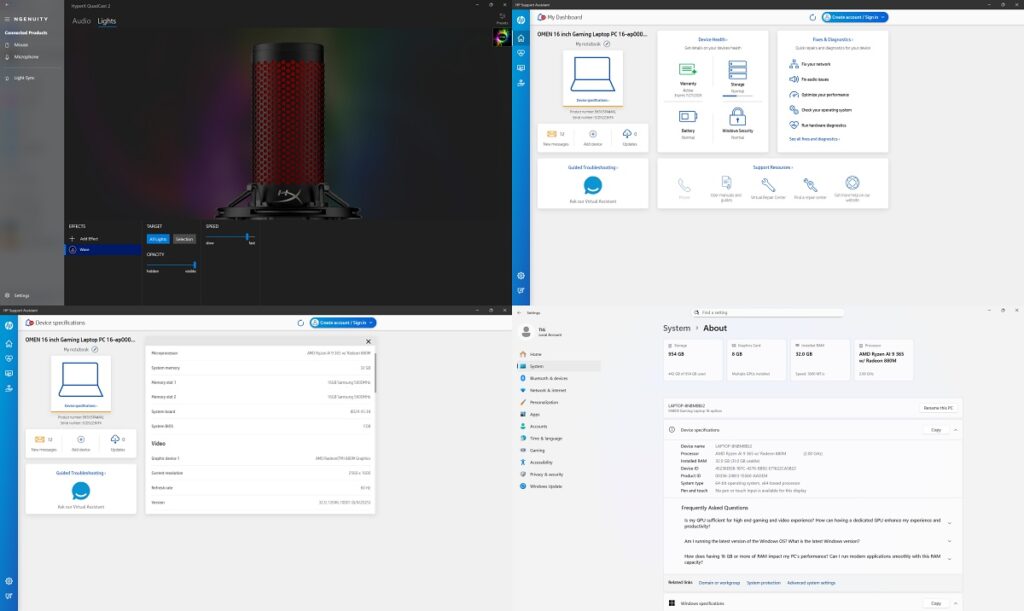Open Network & internet in Settings
The width and height of the screenshot is (1024, 611).
[548, 390]
